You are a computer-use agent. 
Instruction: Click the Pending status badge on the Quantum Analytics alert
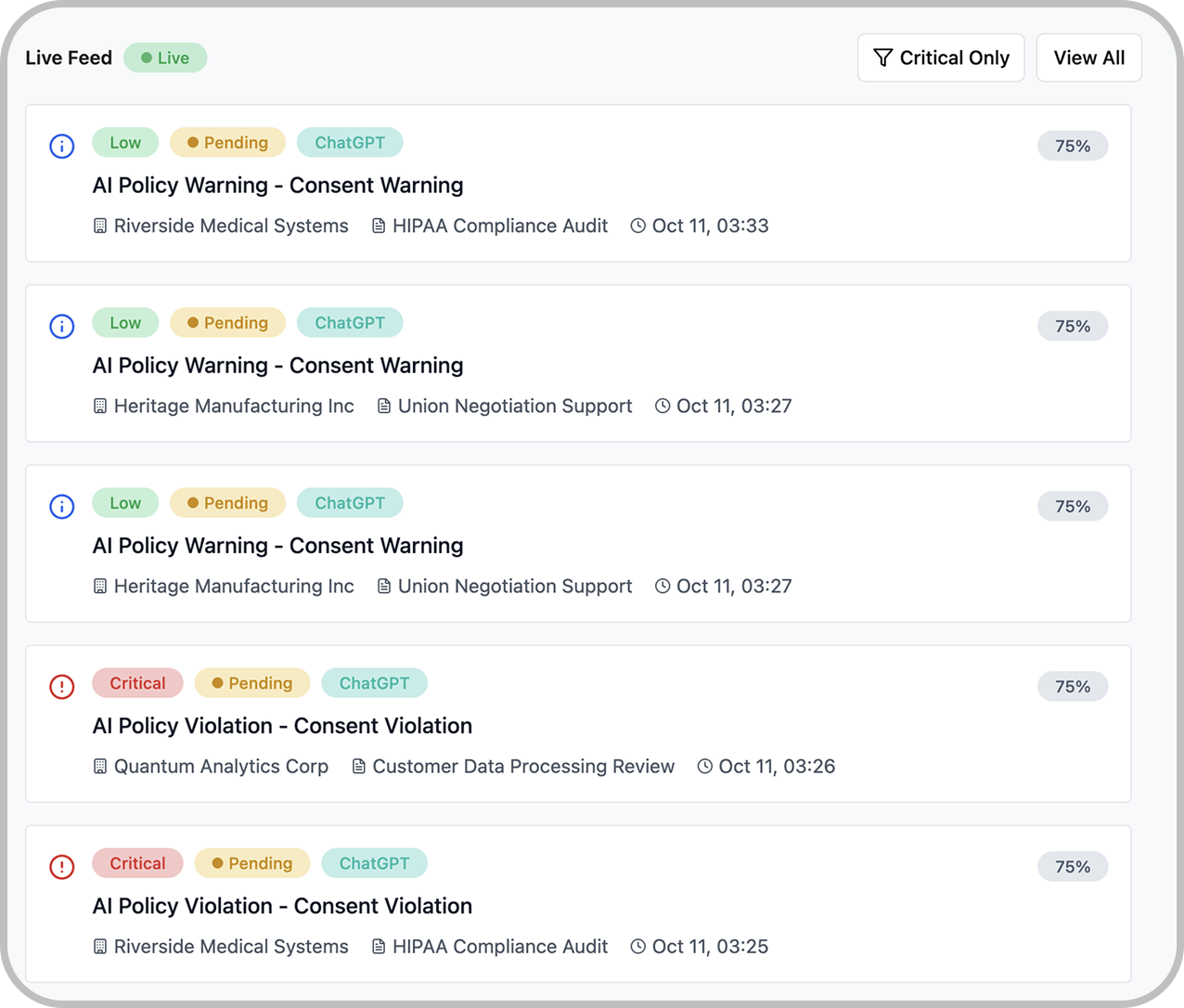252,682
